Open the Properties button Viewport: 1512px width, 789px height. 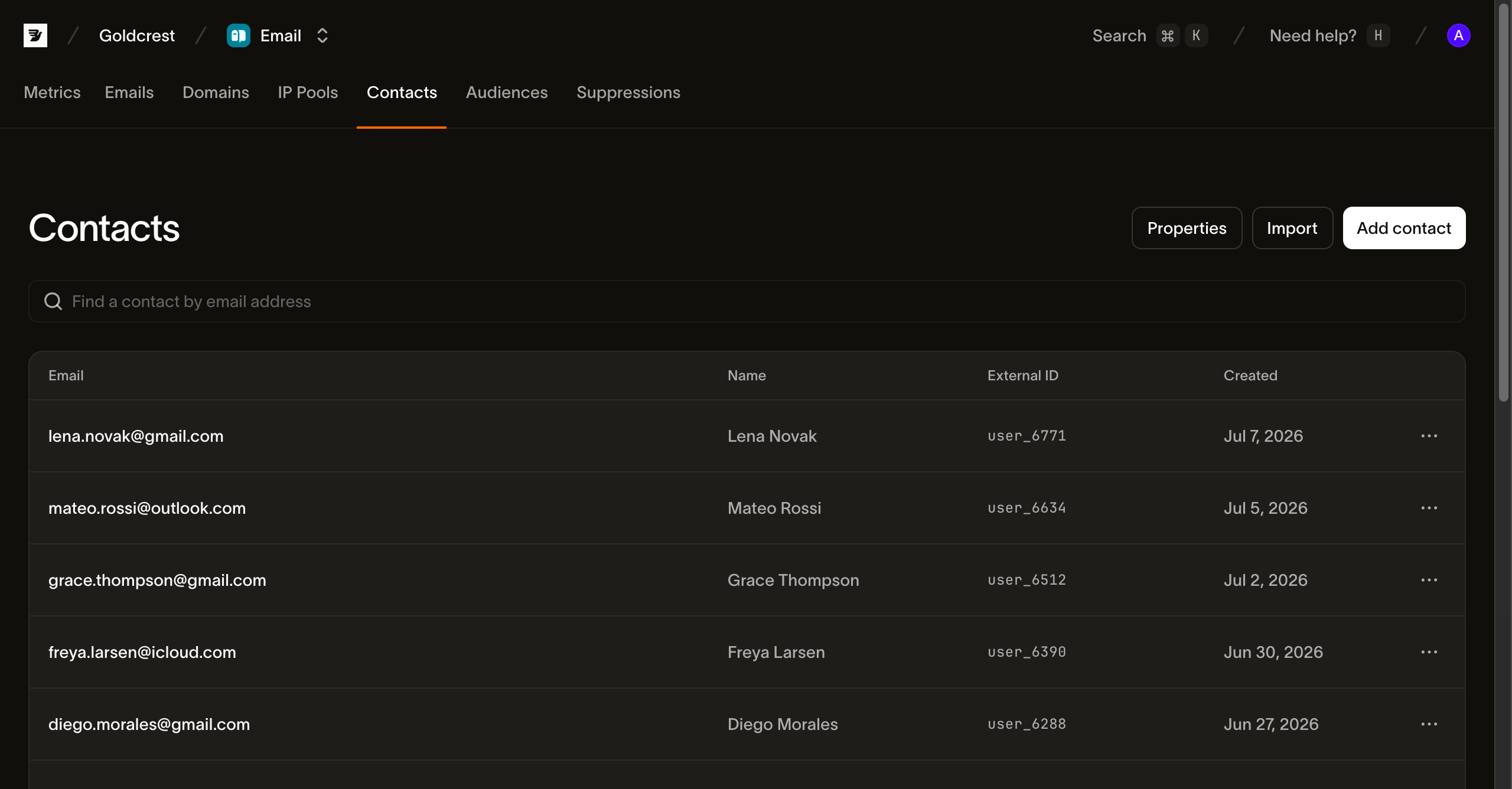tap(1187, 228)
